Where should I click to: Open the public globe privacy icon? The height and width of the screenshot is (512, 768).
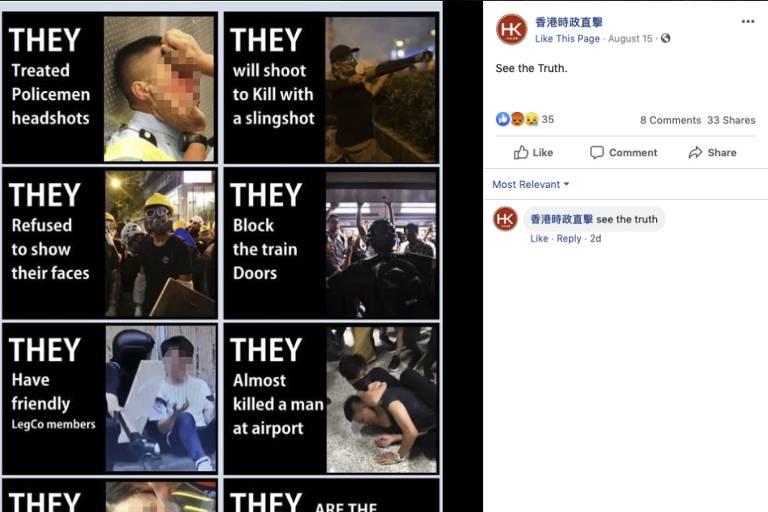click(665, 38)
